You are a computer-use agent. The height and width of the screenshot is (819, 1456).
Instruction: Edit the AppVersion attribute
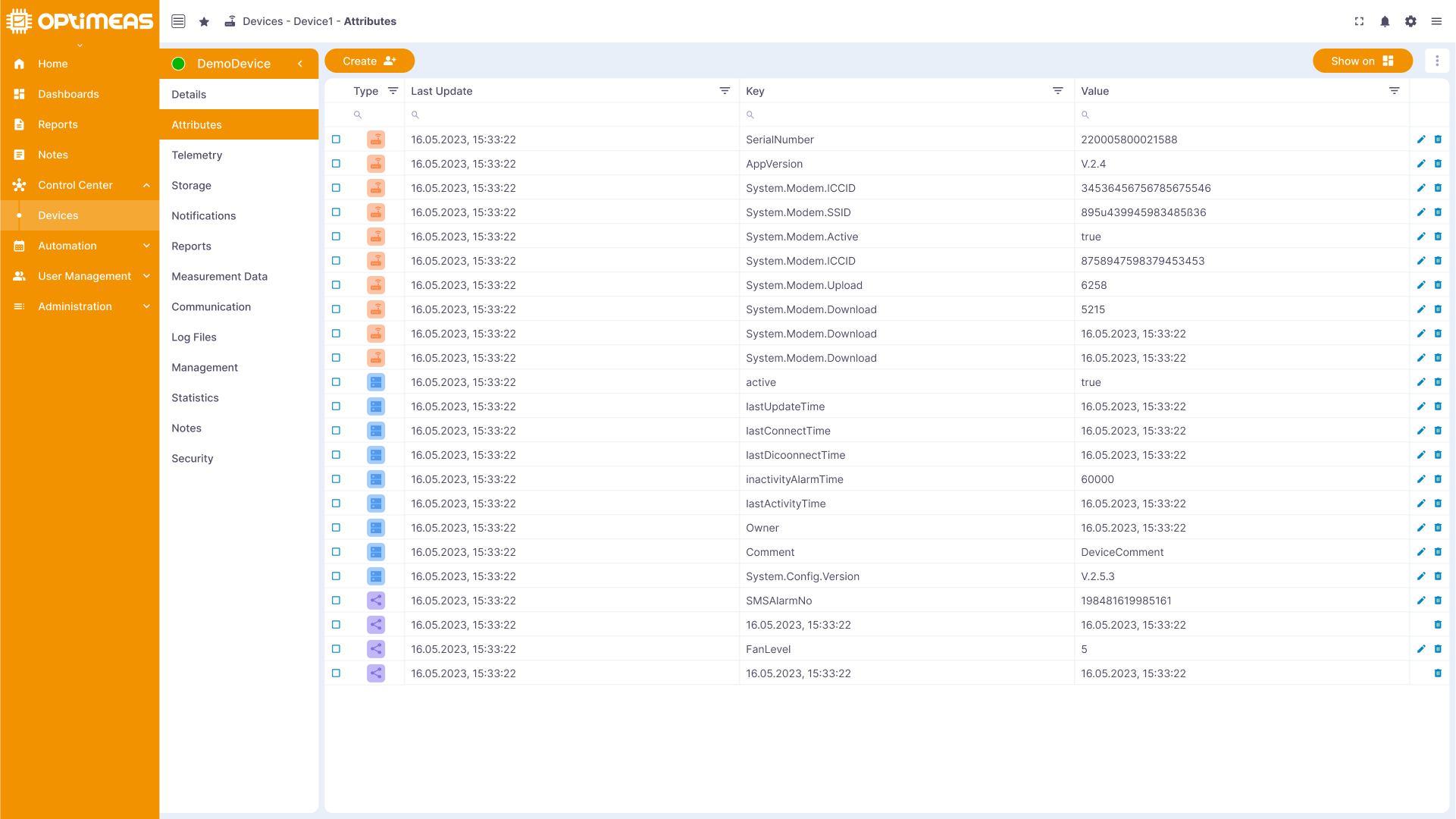pos(1421,164)
